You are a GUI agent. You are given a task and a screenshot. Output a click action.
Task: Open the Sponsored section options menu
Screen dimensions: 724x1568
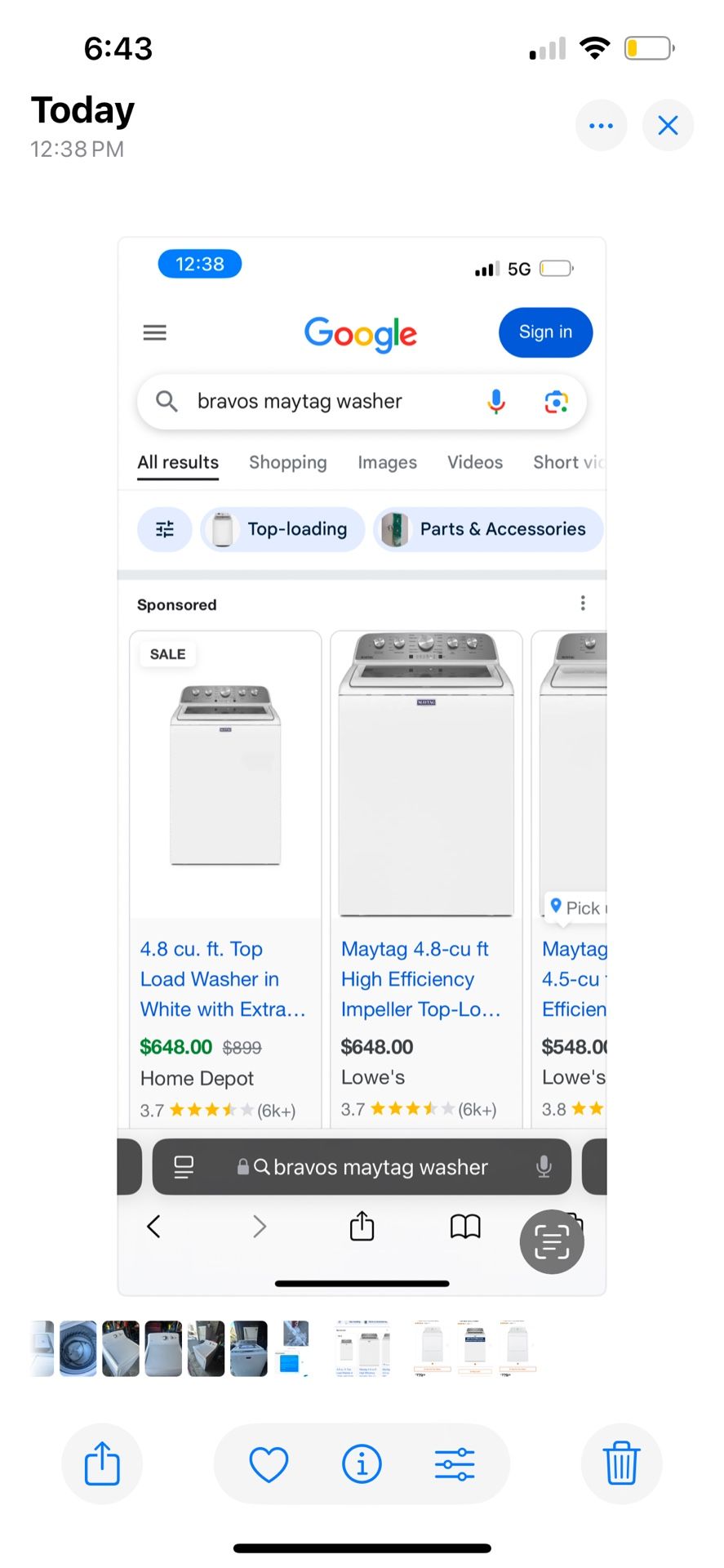tap(583, 604)
